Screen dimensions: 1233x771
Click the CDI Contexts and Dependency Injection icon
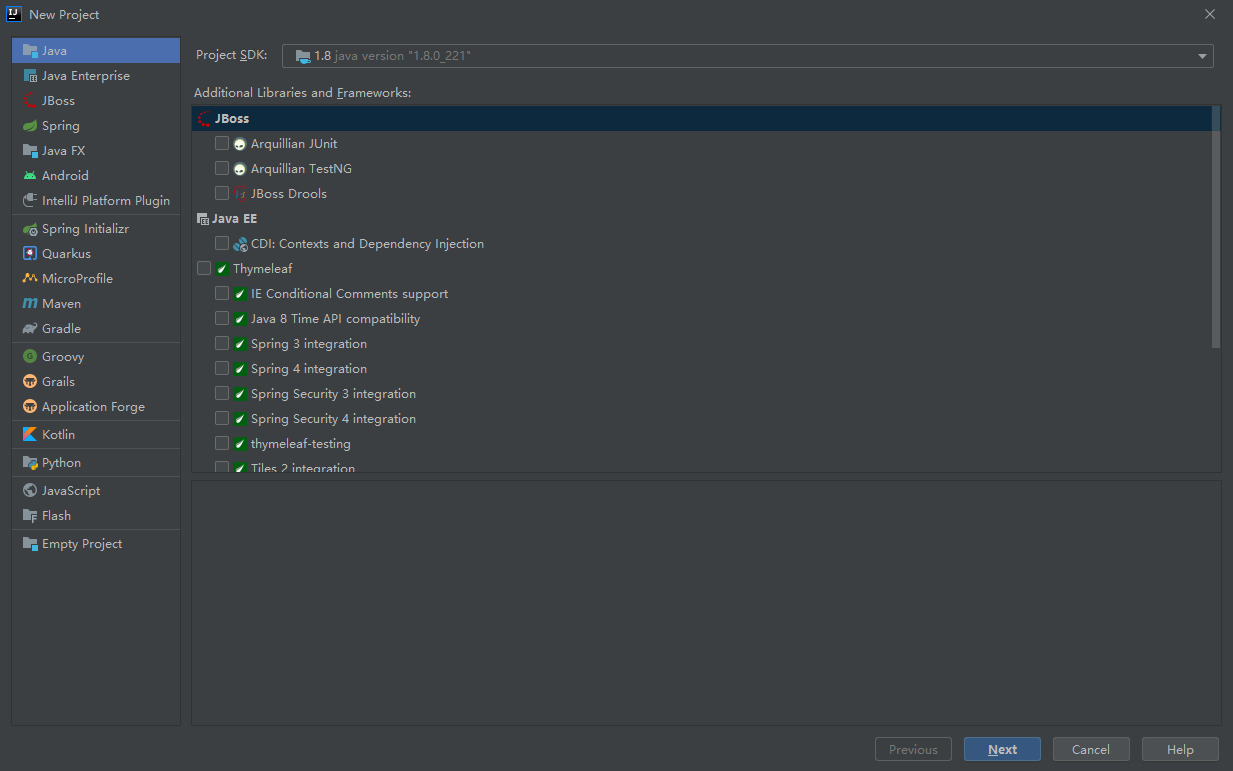(x=240, y=244)
